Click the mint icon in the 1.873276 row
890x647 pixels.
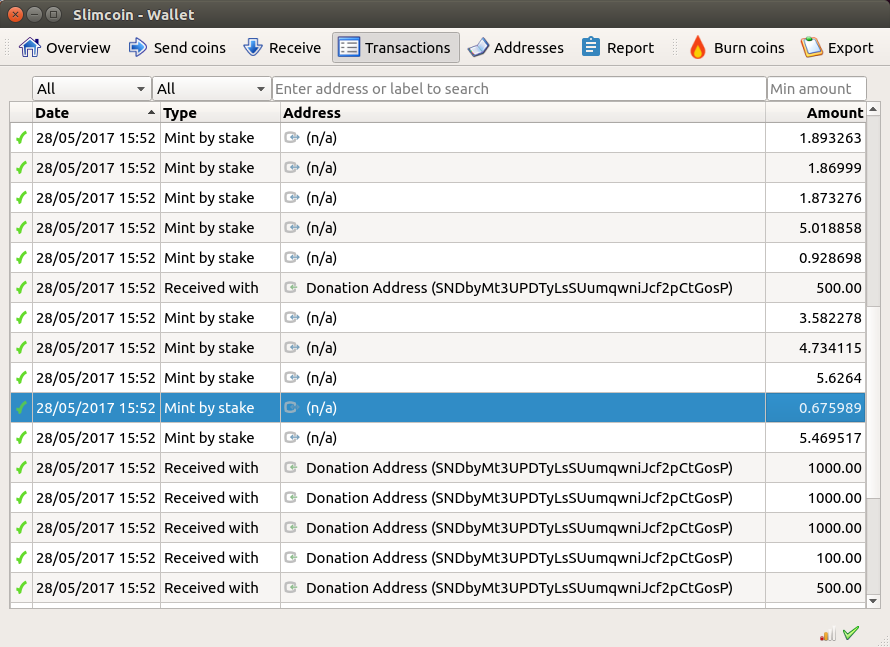pos(292,198)
